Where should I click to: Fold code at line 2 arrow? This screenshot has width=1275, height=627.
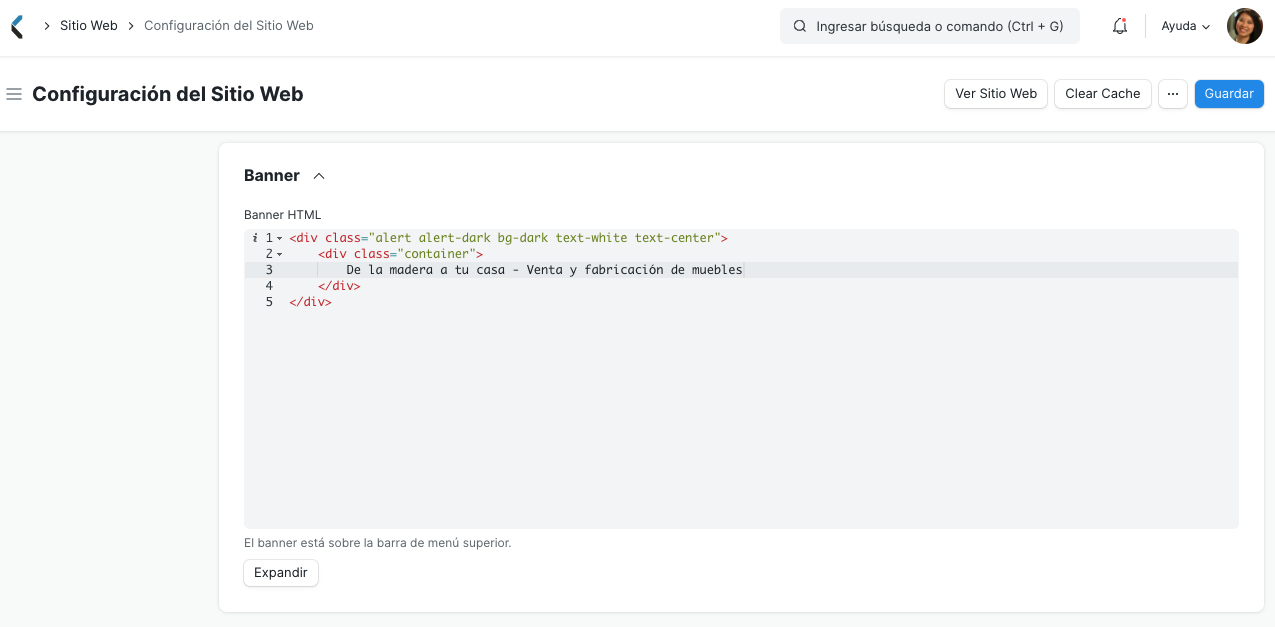279,254
